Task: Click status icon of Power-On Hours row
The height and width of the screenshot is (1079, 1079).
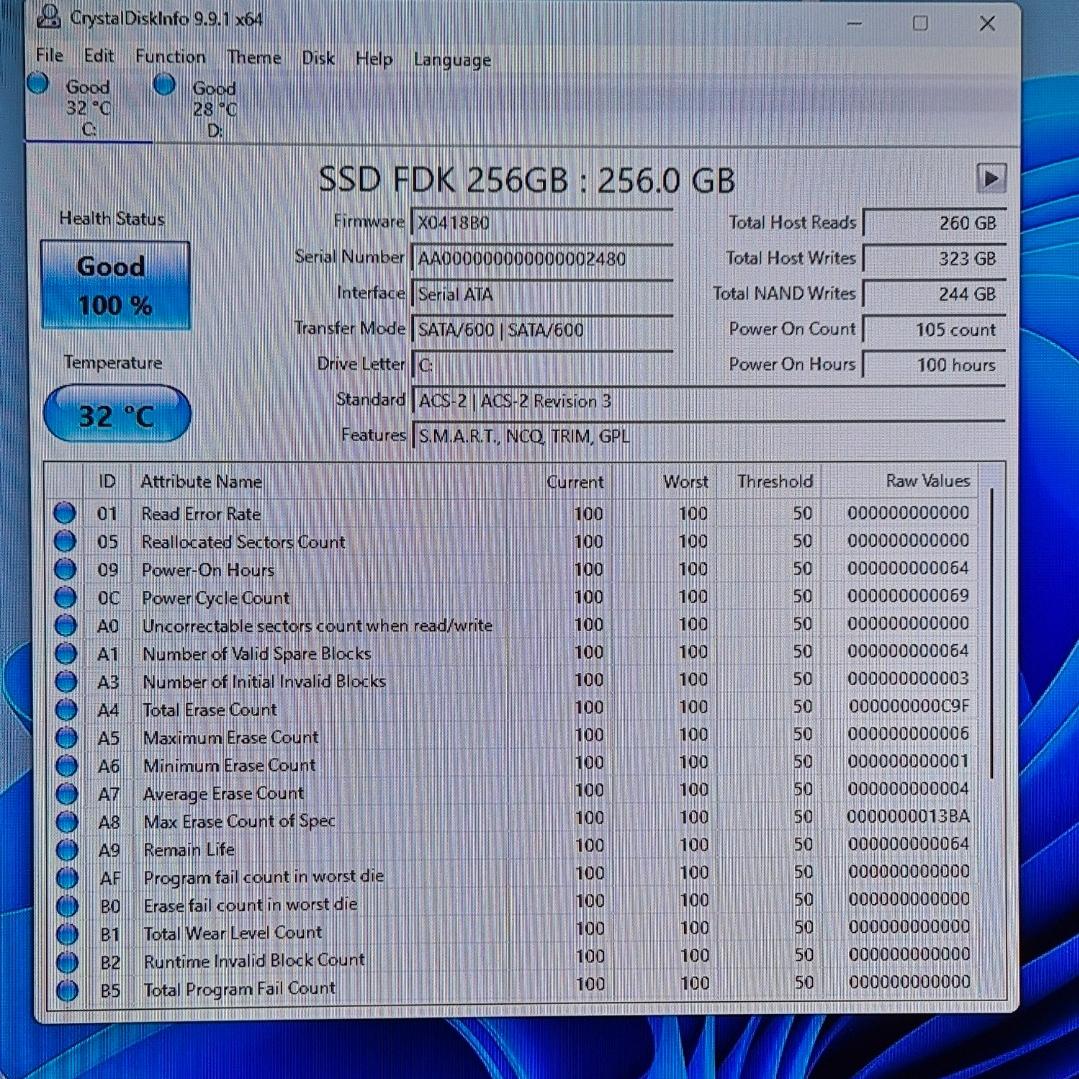Action: pos(65,570)
